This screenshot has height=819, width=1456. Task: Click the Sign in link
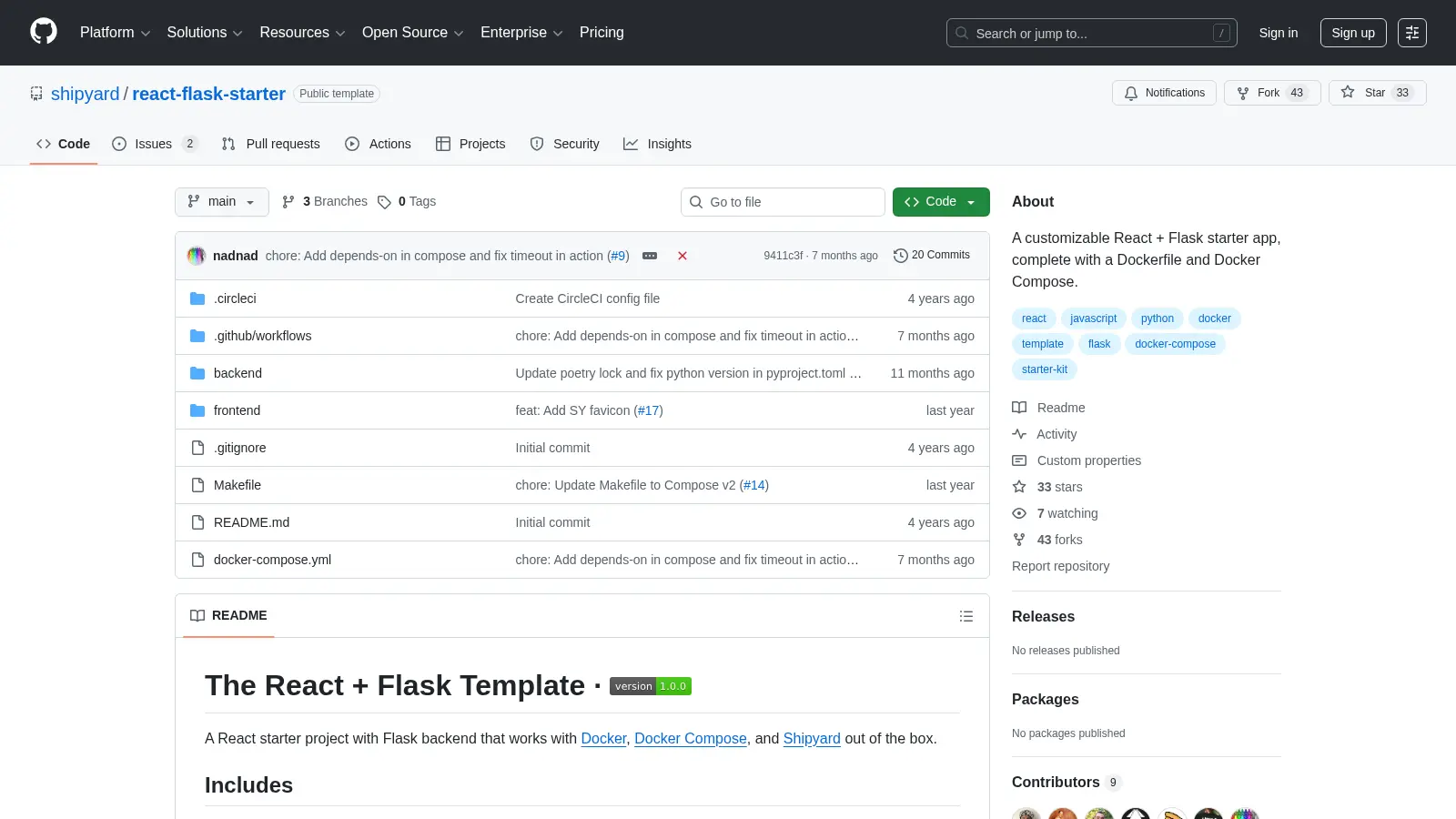1279,33
